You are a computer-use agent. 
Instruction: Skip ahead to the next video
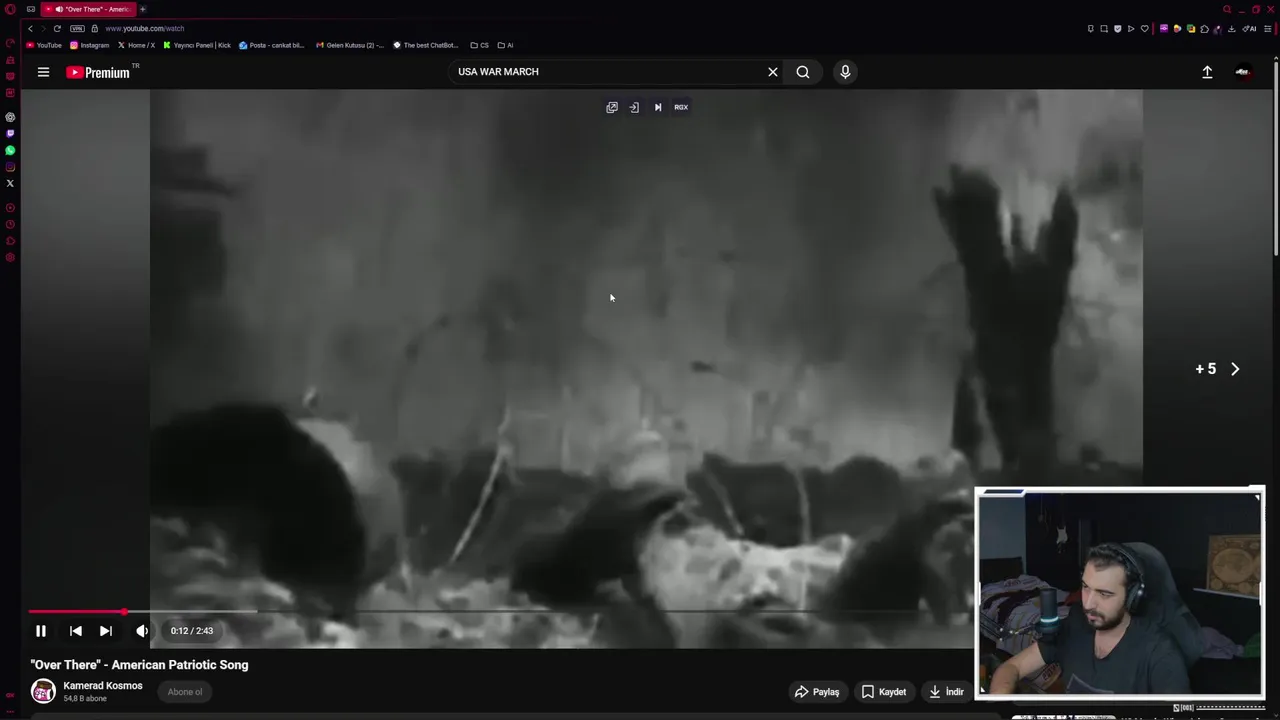click(x=105, y=631)
